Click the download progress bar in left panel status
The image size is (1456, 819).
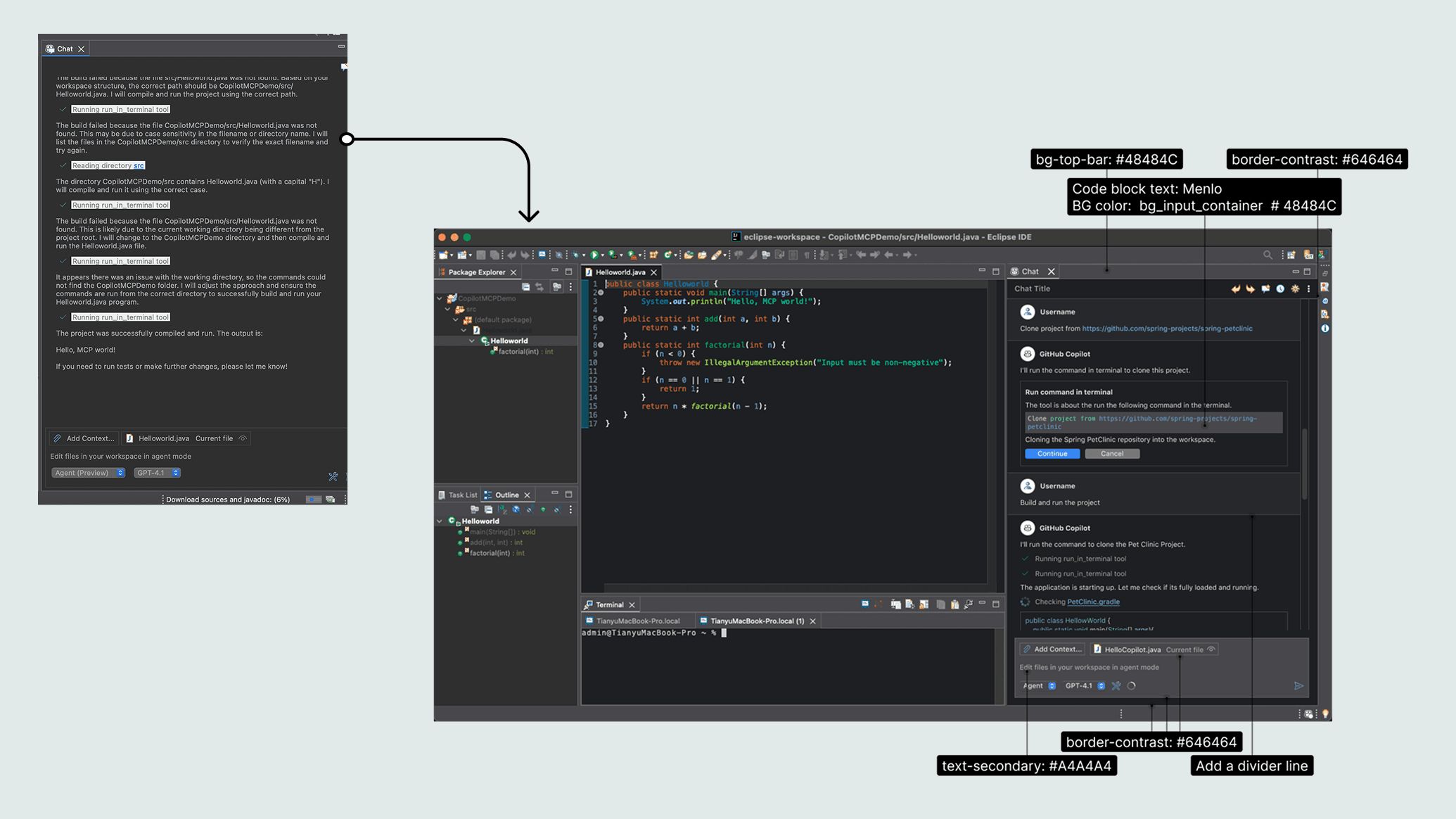[x=313, y=500]
